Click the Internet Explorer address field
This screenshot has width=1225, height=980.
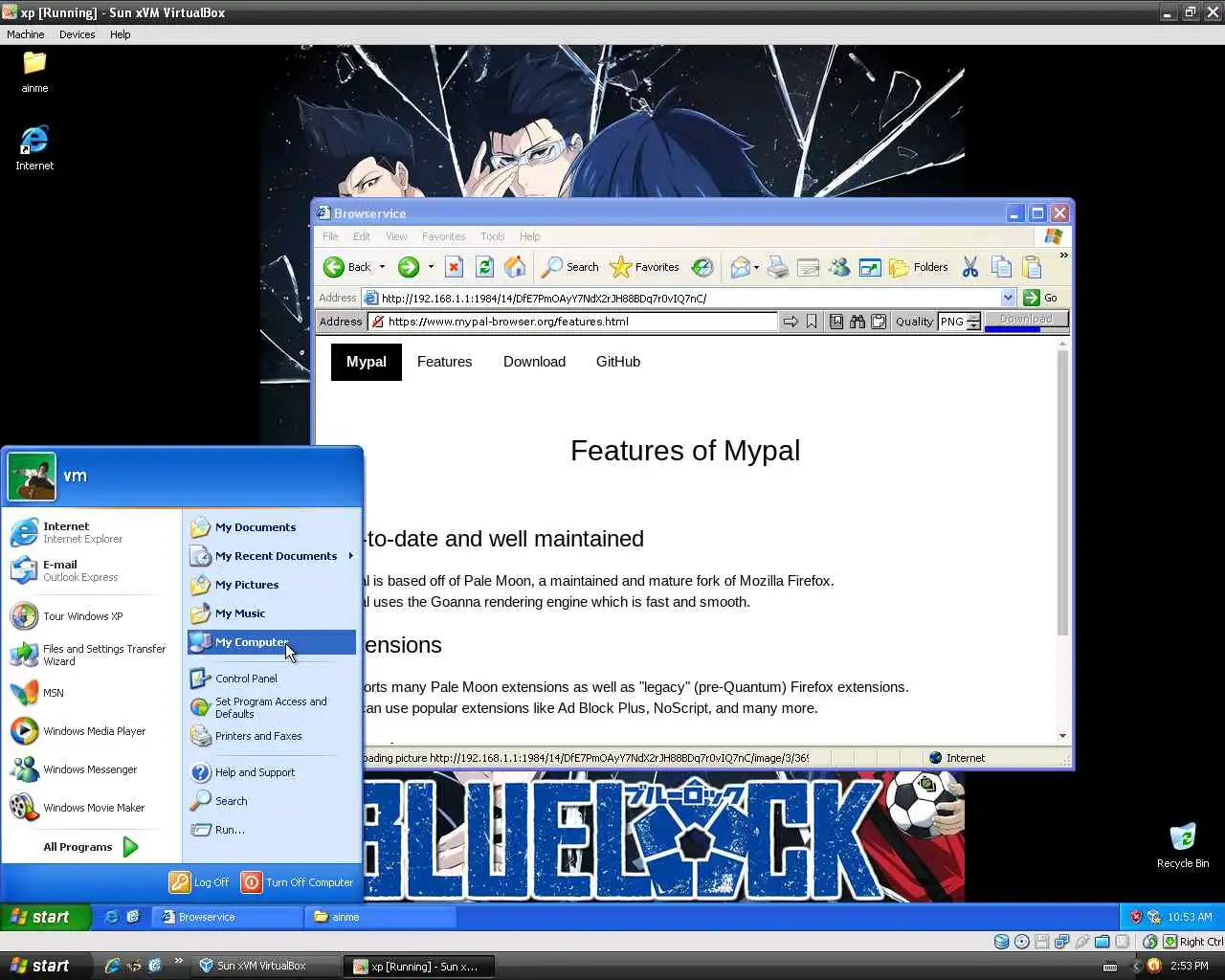pos(681,298)
